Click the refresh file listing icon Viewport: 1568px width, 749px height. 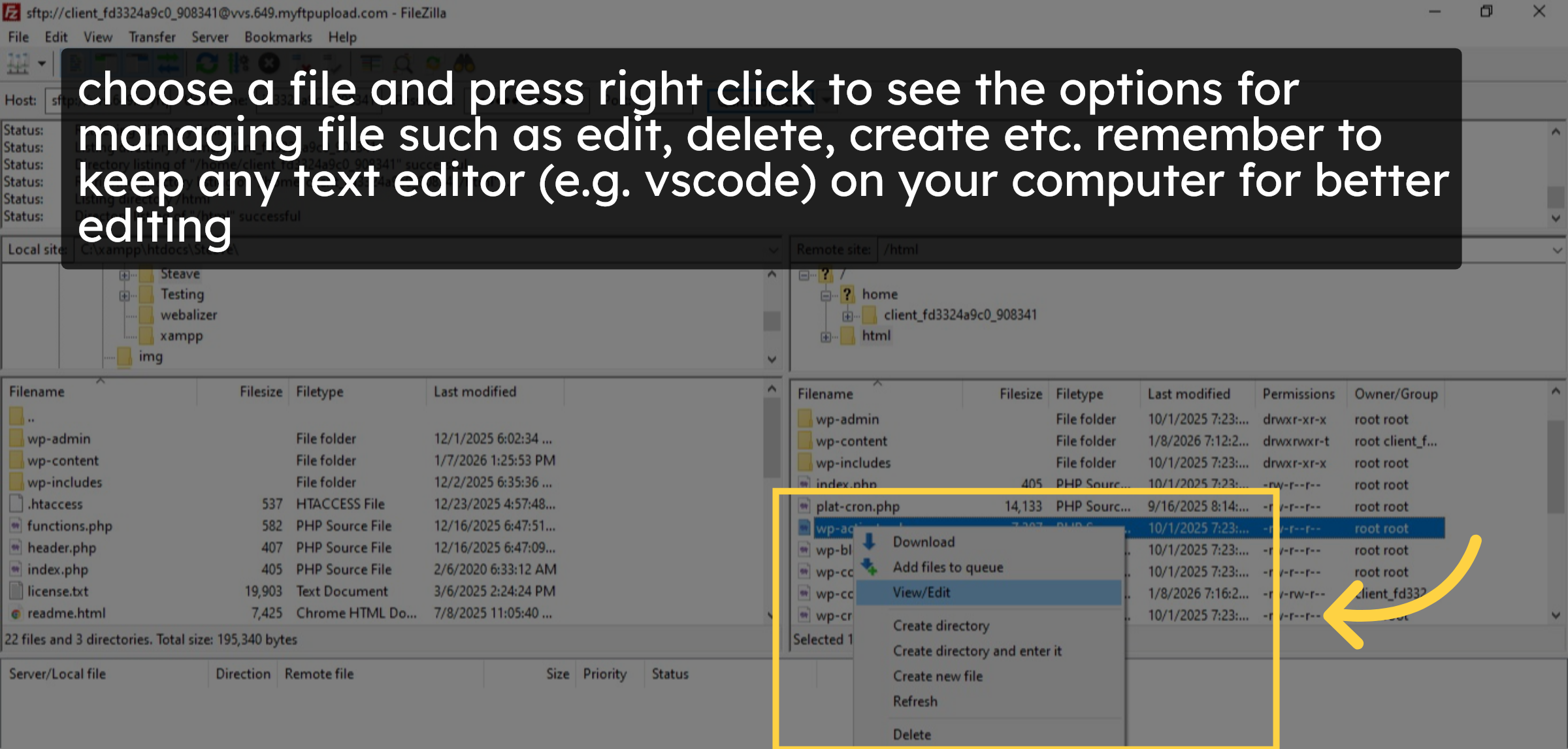207,63
